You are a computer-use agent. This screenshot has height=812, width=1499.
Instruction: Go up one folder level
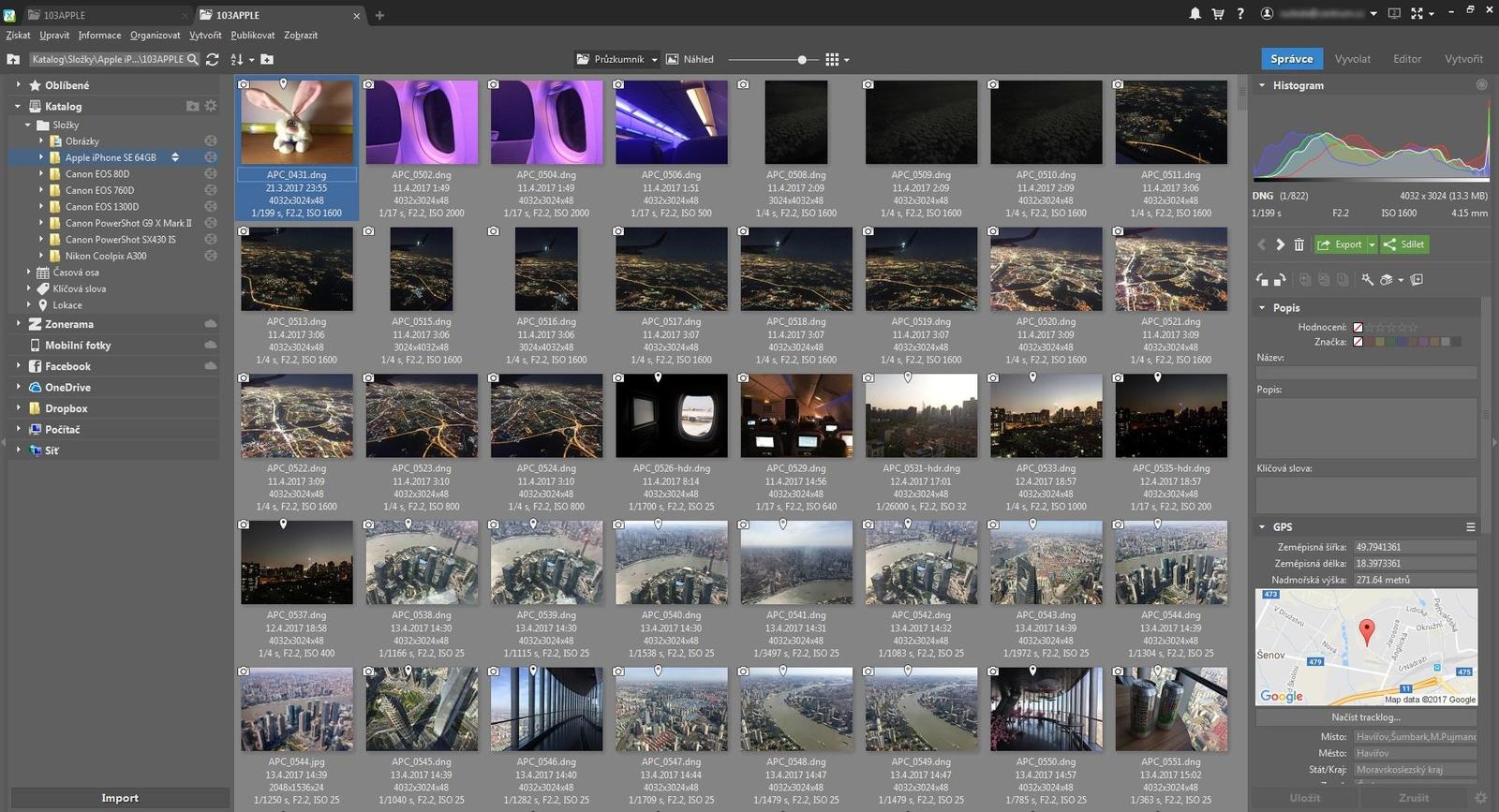point(13,60)
